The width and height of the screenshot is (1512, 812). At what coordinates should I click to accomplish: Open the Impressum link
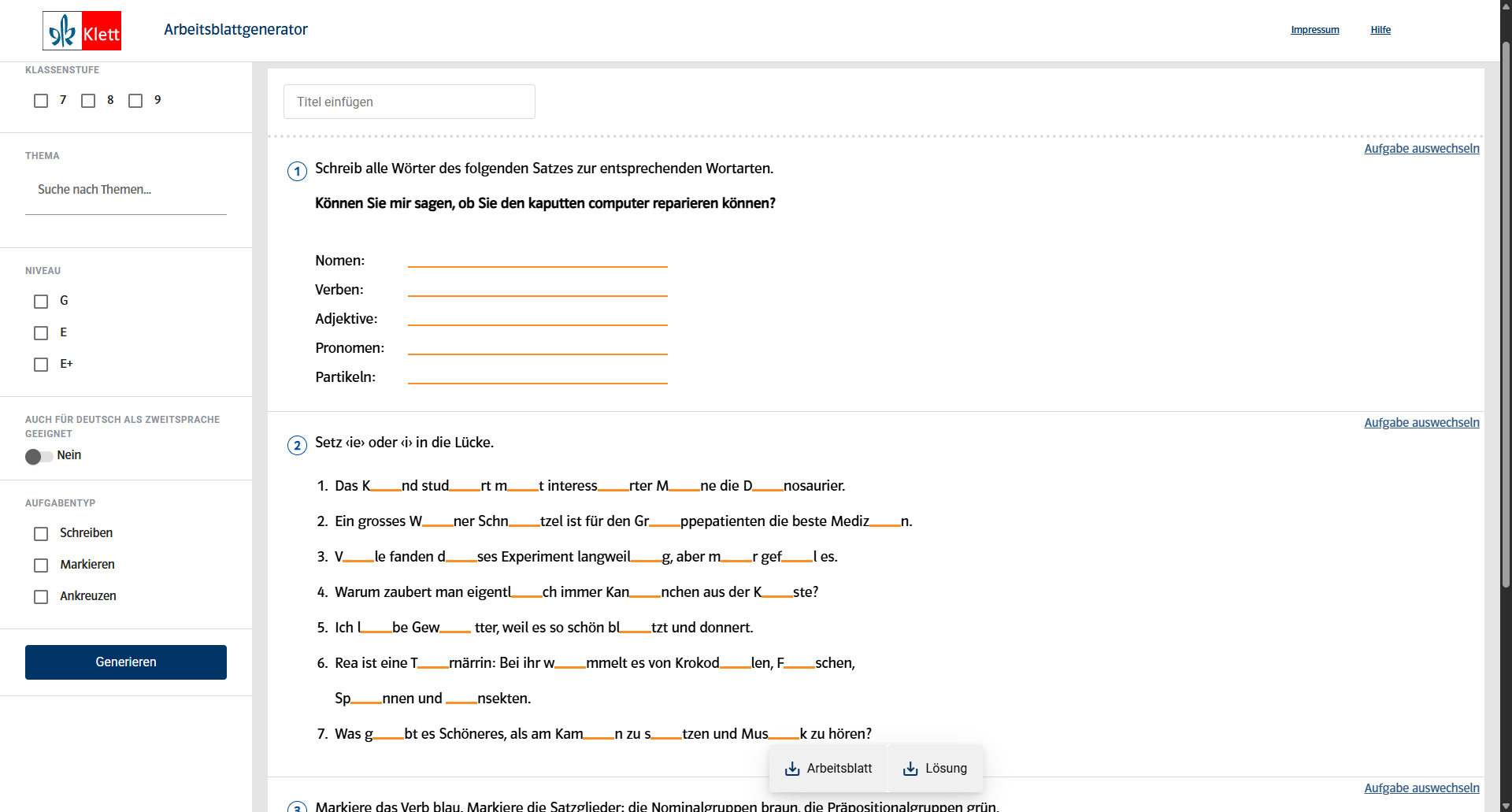pyautogui.click(x=1314, y=30)
